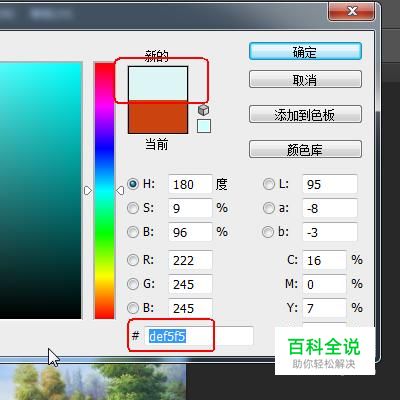Select the S saturation radio button
400x400 pixels.
[133, 208]
